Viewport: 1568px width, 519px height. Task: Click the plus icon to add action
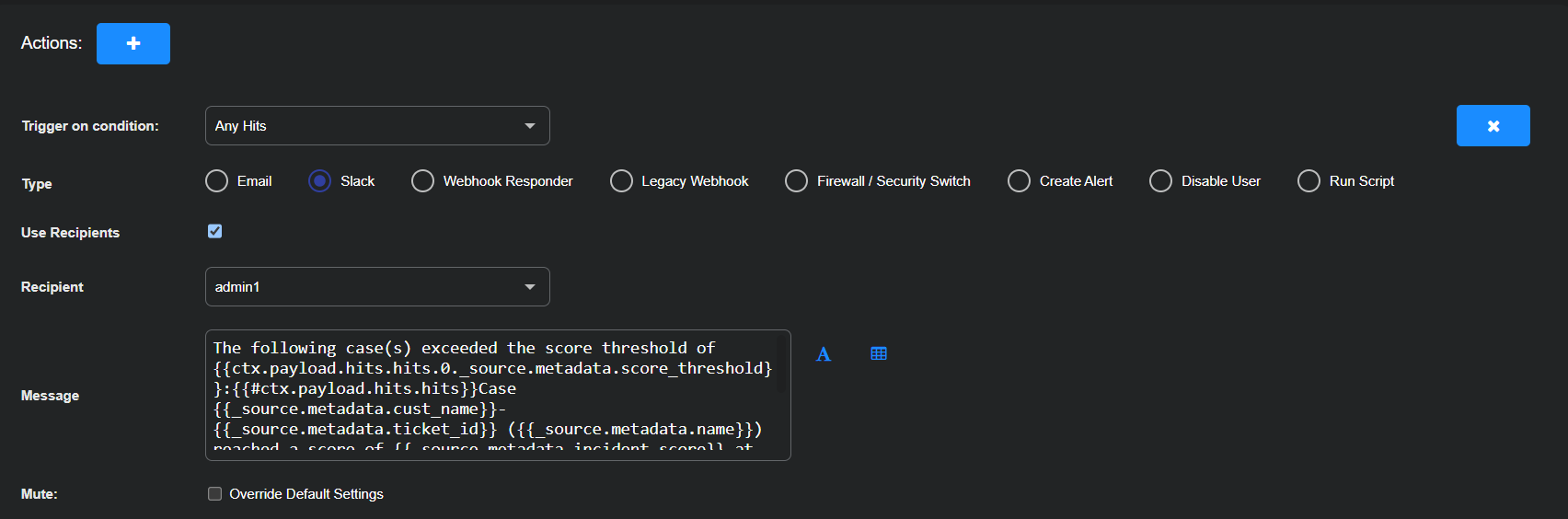(133, 43)
